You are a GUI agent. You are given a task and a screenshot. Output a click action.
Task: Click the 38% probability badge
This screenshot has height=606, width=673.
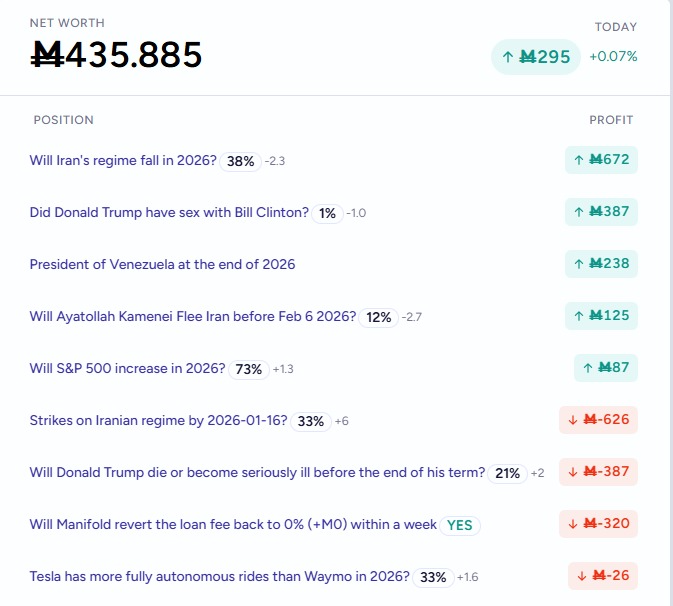[240, 161]
